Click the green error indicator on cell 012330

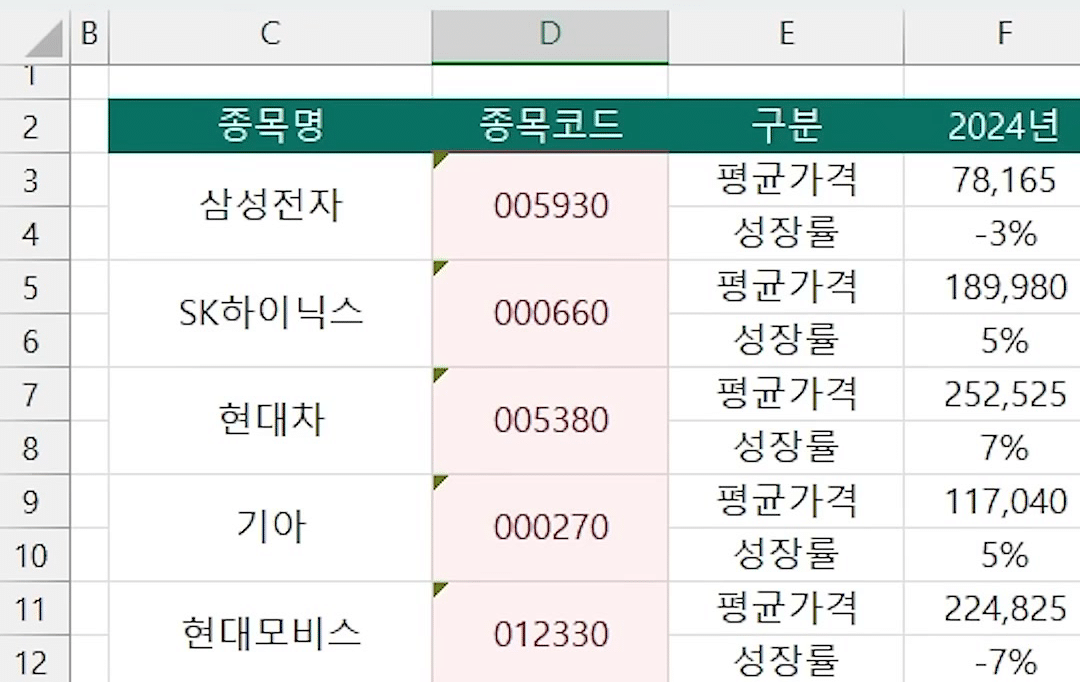(439, 588)
